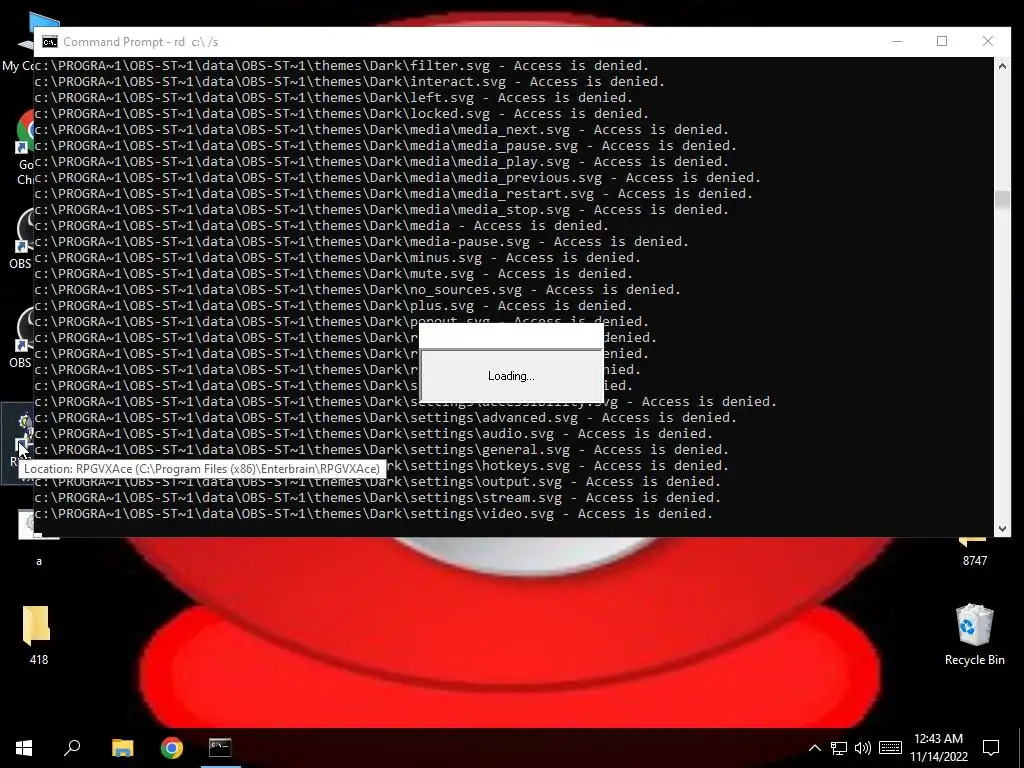Viewport: 1024px width, 768px height.
Task: Select the second OBS desktop shortcut
Action: click(24, 338)
